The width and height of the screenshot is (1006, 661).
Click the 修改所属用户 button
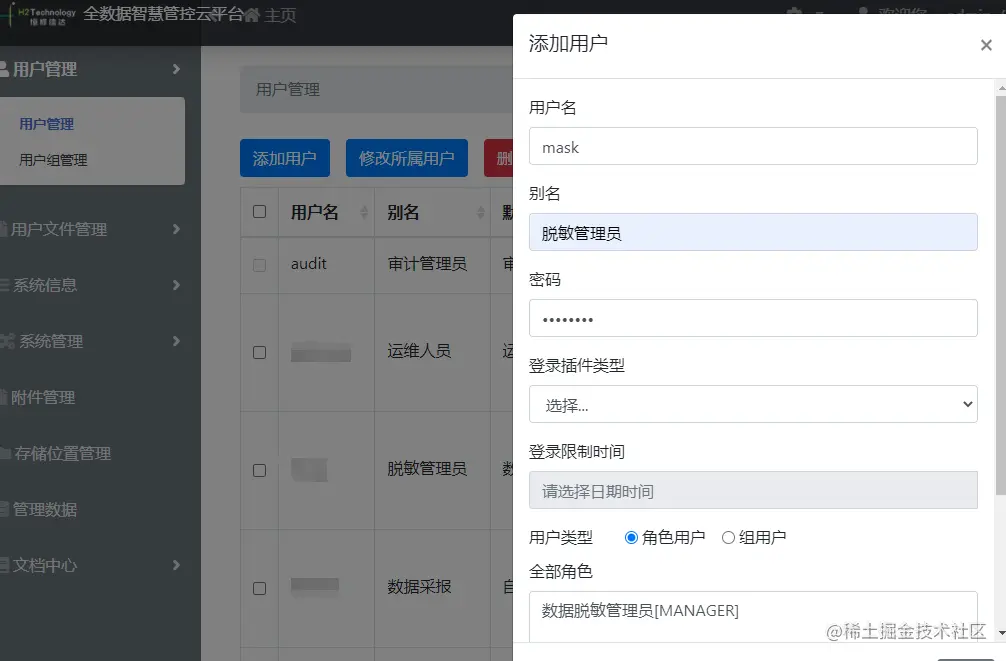406,158
